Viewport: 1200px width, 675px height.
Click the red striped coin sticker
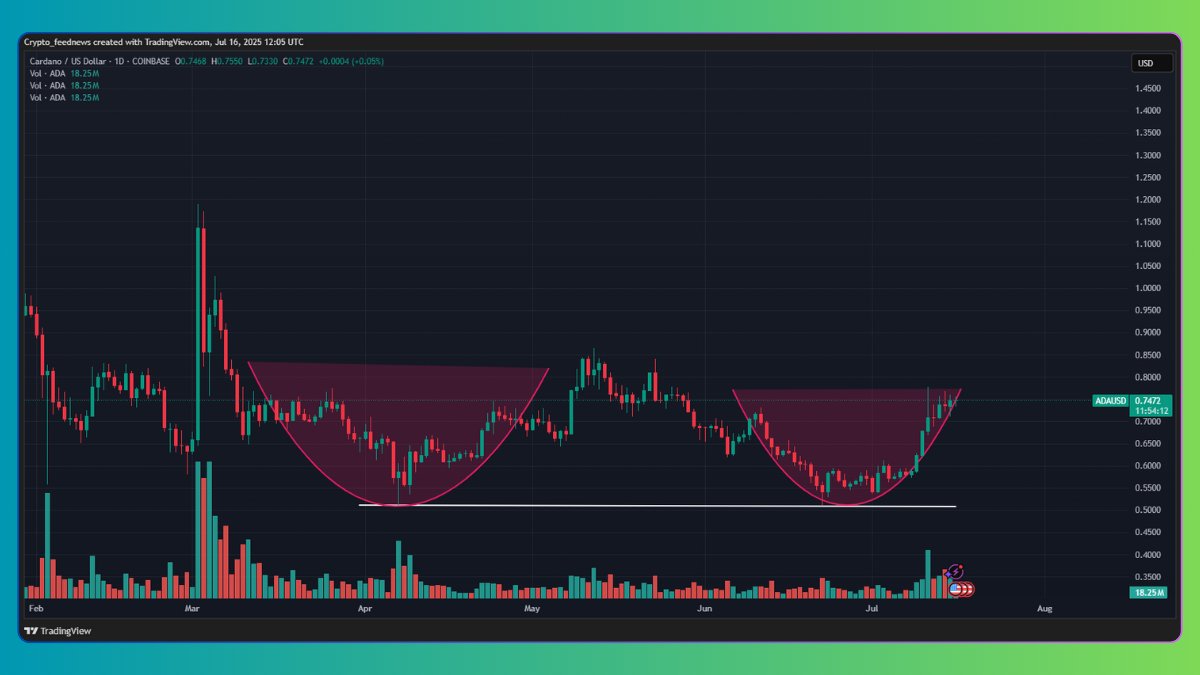[x=969, y=589]
